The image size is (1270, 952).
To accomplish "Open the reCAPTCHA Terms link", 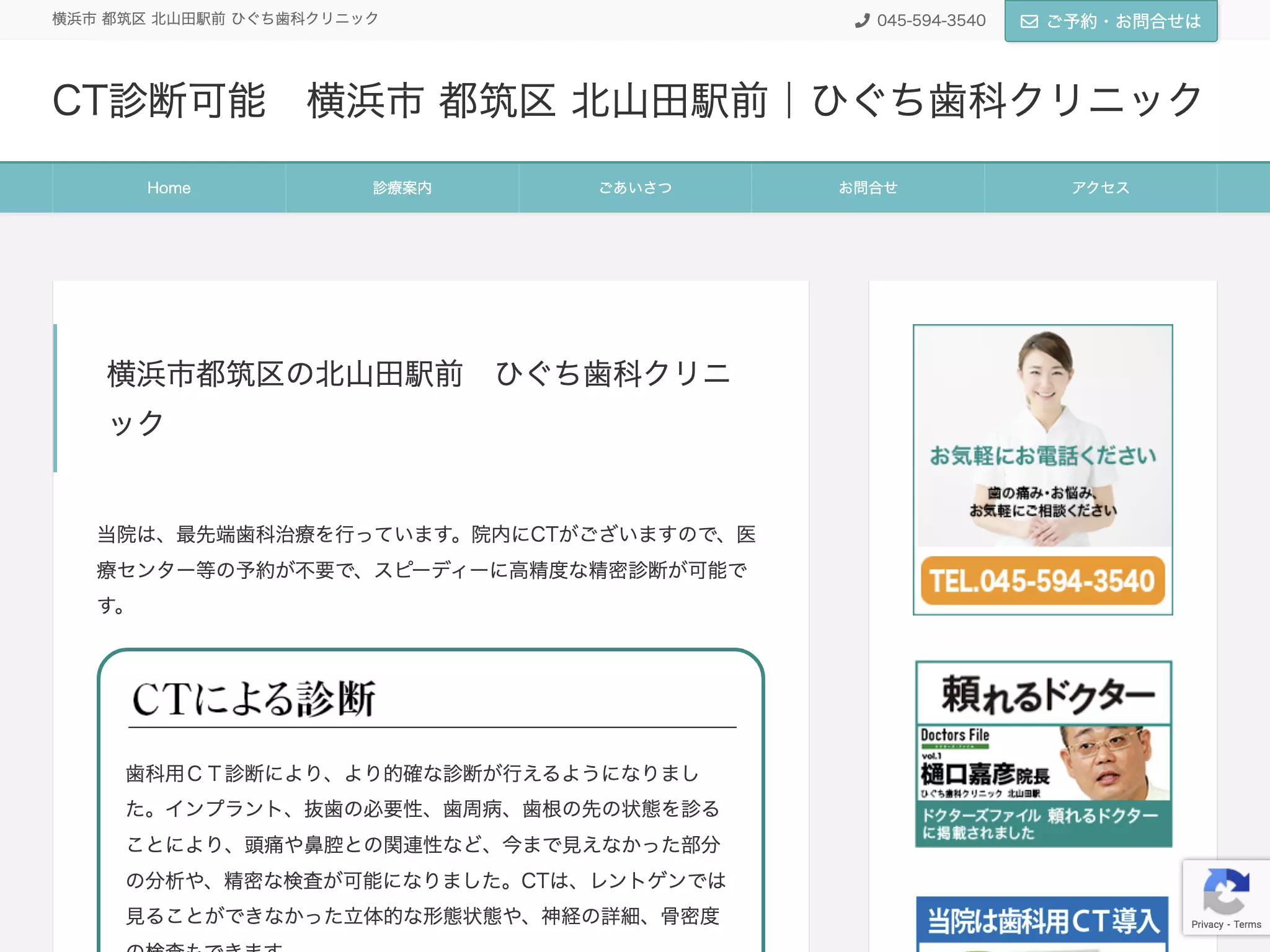I will [x=1247, y=924].
